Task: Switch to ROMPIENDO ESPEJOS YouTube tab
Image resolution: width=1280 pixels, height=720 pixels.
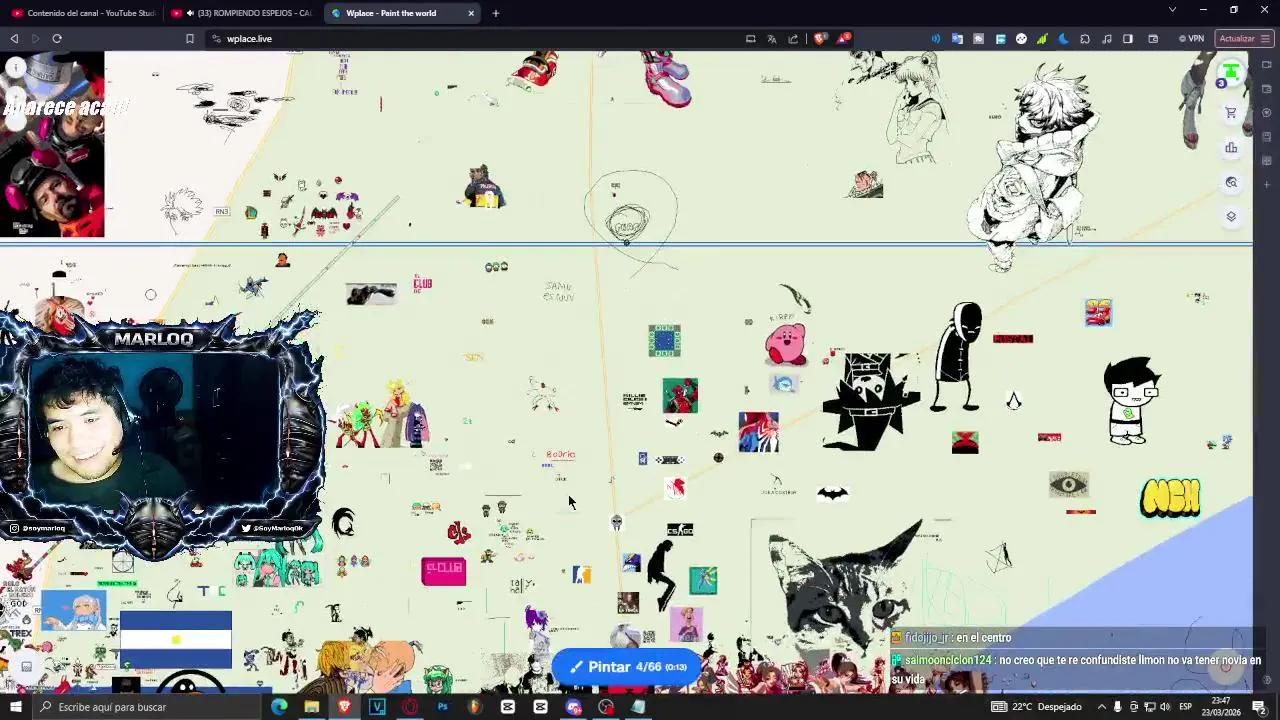Action: click(x=241, y=13)
